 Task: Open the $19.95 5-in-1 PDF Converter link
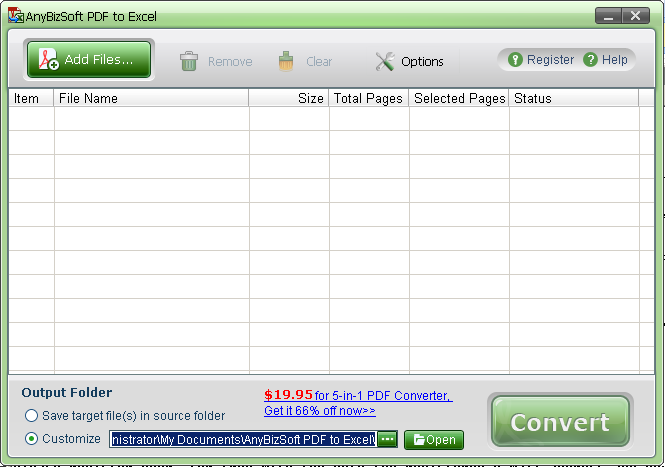click(358, 395)
